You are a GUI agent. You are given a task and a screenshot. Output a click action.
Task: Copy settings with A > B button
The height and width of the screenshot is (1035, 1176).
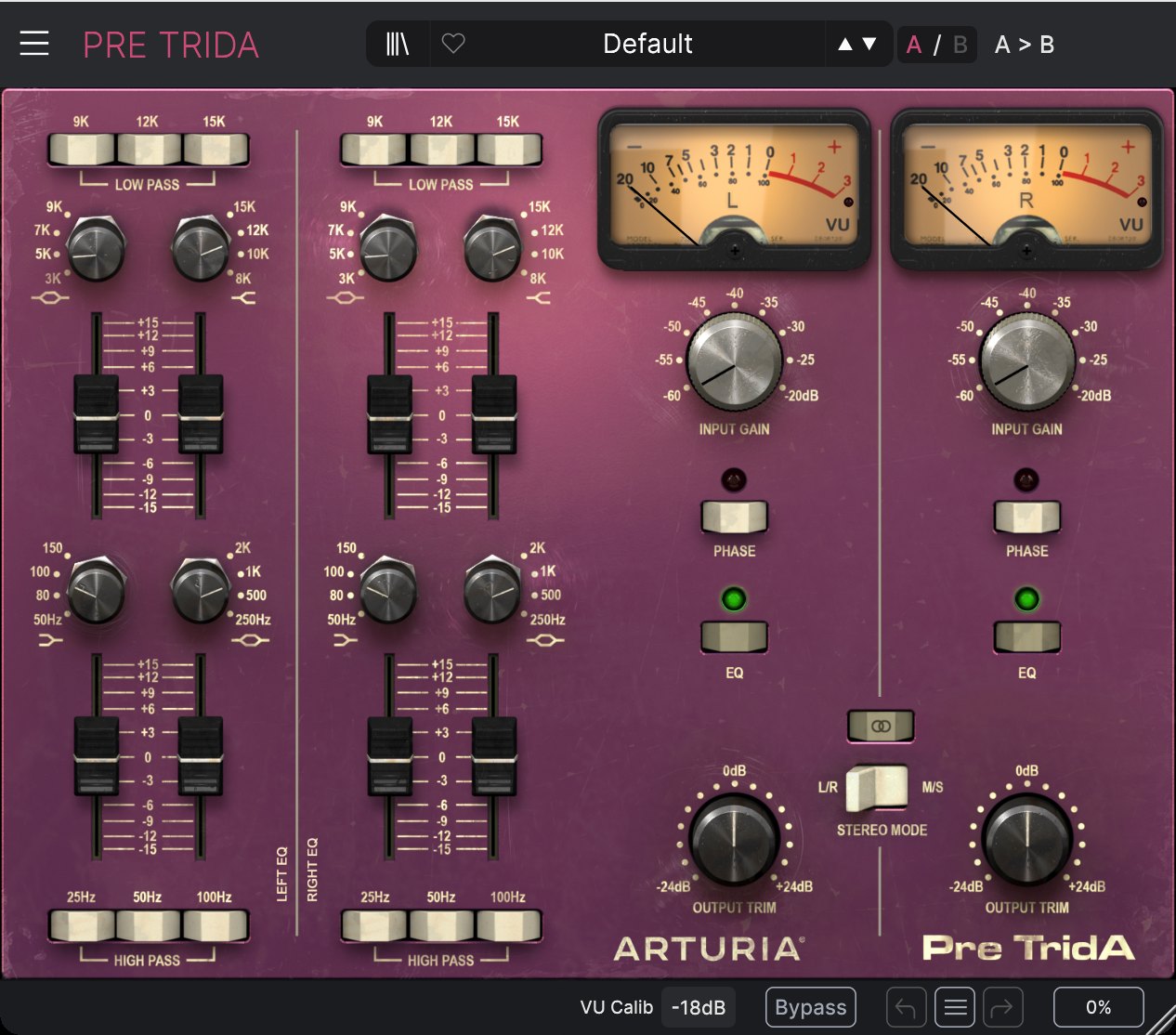(x=1024, y=45)
